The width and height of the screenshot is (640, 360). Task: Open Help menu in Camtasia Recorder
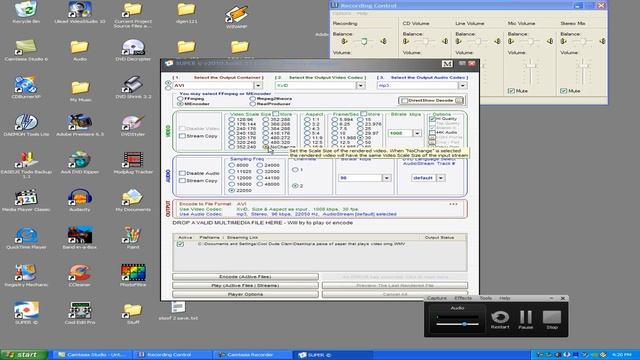[505, 298]
